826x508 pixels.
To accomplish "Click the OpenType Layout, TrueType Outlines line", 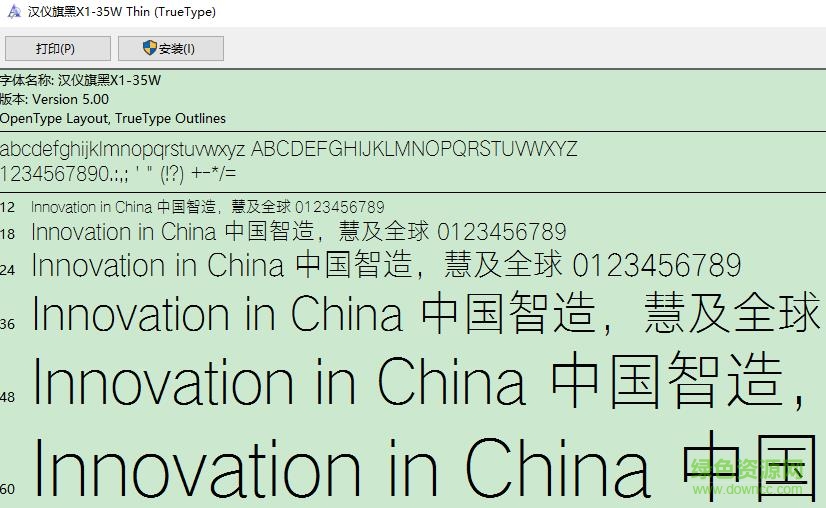I will (113, 118).
